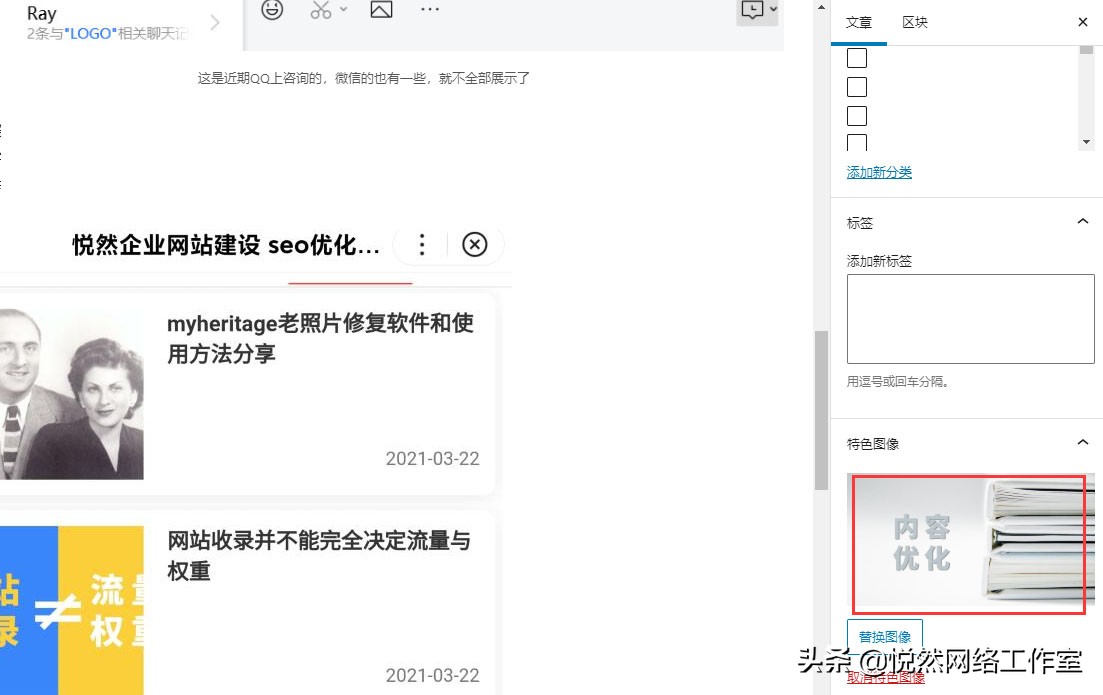Collapse the 特色图像 panel section

(x=1082, y=442)
